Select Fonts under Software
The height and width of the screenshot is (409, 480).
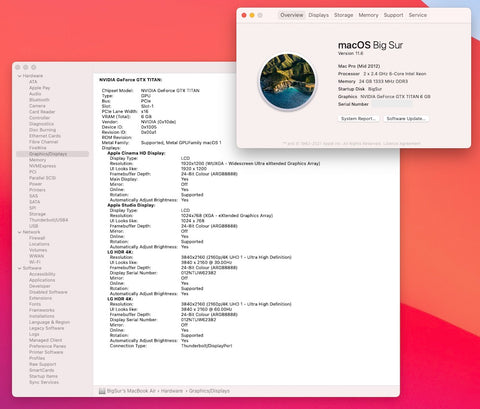click(x=35, y=304)
